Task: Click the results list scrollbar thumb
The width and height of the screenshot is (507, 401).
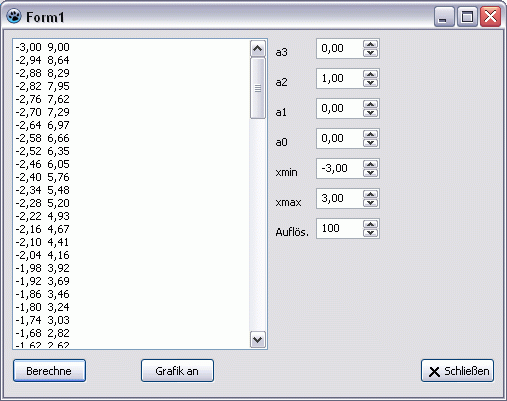Action: 258,88
